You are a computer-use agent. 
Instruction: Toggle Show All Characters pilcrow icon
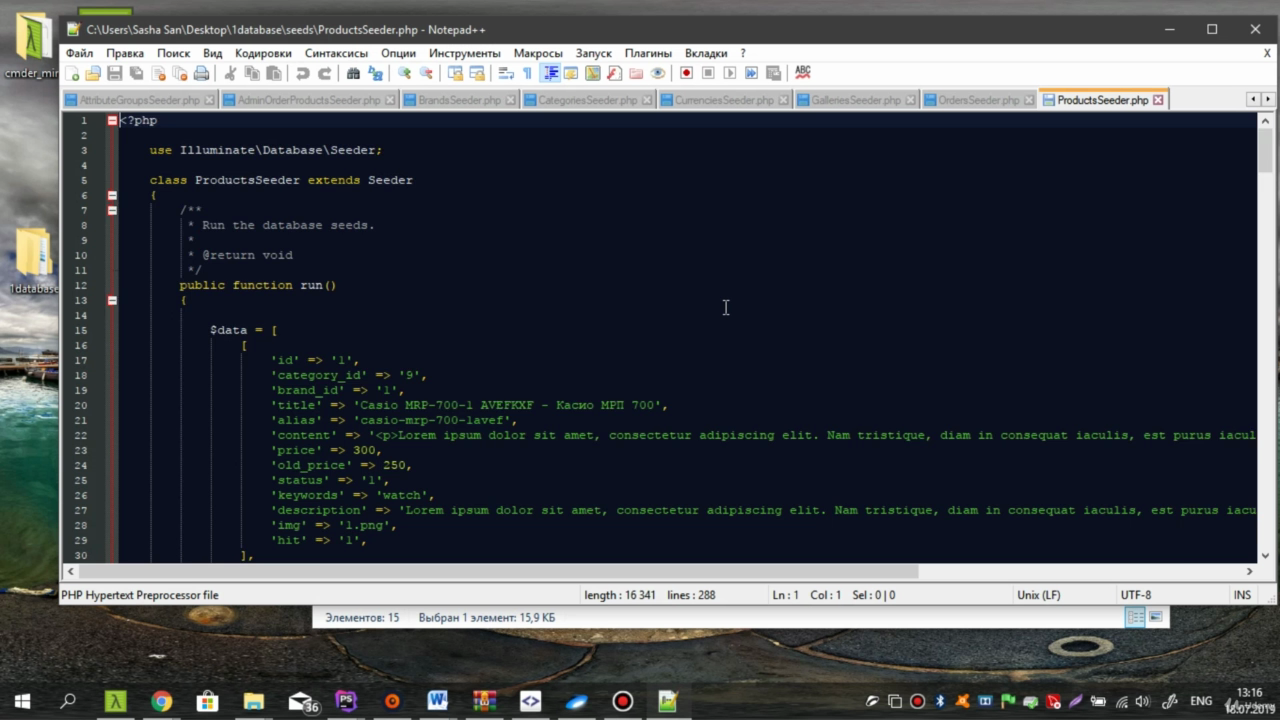[527, 73]
